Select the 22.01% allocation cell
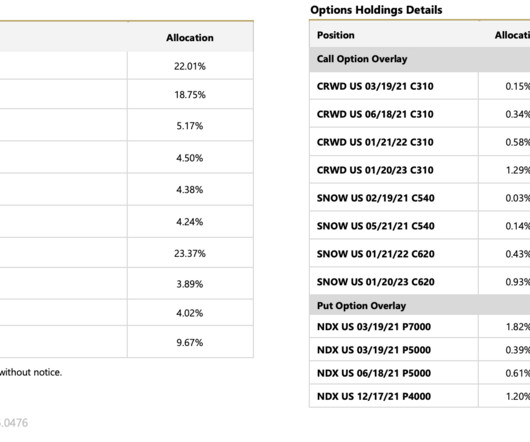530x442 pixels. tap(190, 66)
